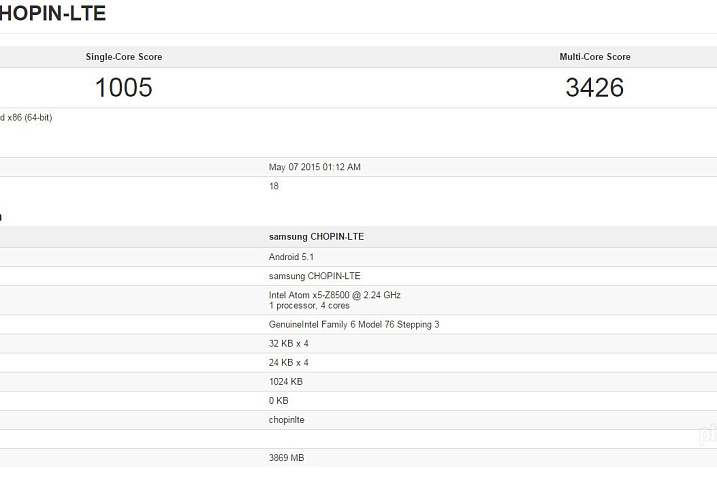717x478 pixels.
Task: Click the 3869 MB memory value
Action: pyautogui.click(x=286, y=458)
